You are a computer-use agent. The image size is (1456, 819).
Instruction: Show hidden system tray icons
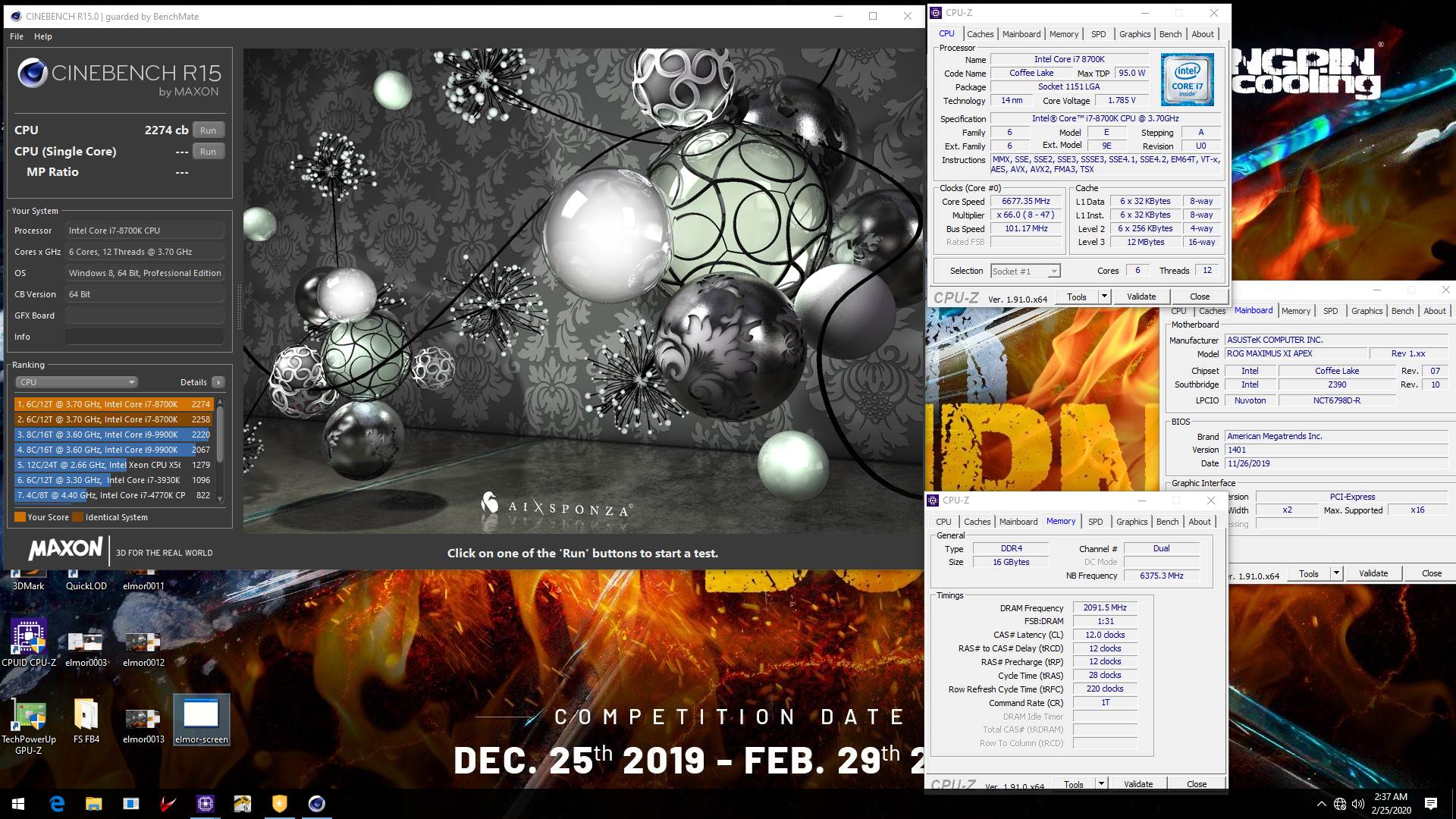[1321, 804]
